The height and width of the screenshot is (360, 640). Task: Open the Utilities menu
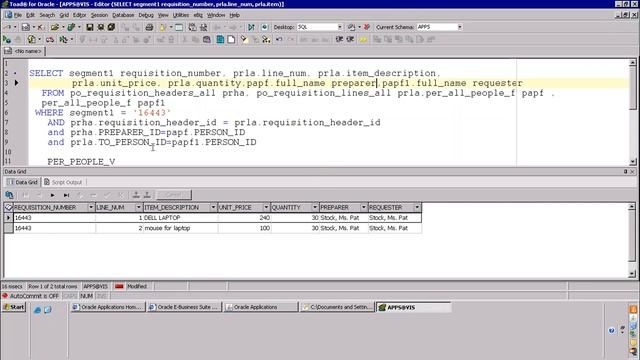[181, 15]
